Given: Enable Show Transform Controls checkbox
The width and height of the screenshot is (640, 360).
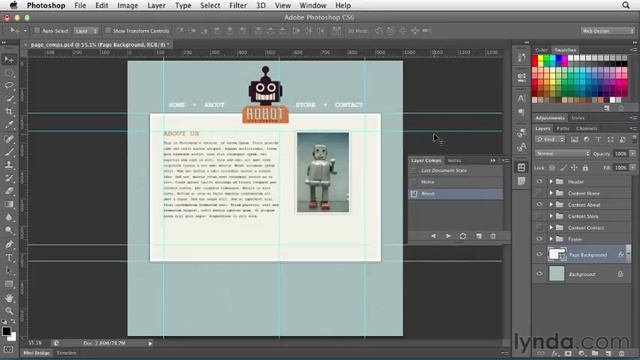Looking at the screenshot, I should [x=108, y=31].
